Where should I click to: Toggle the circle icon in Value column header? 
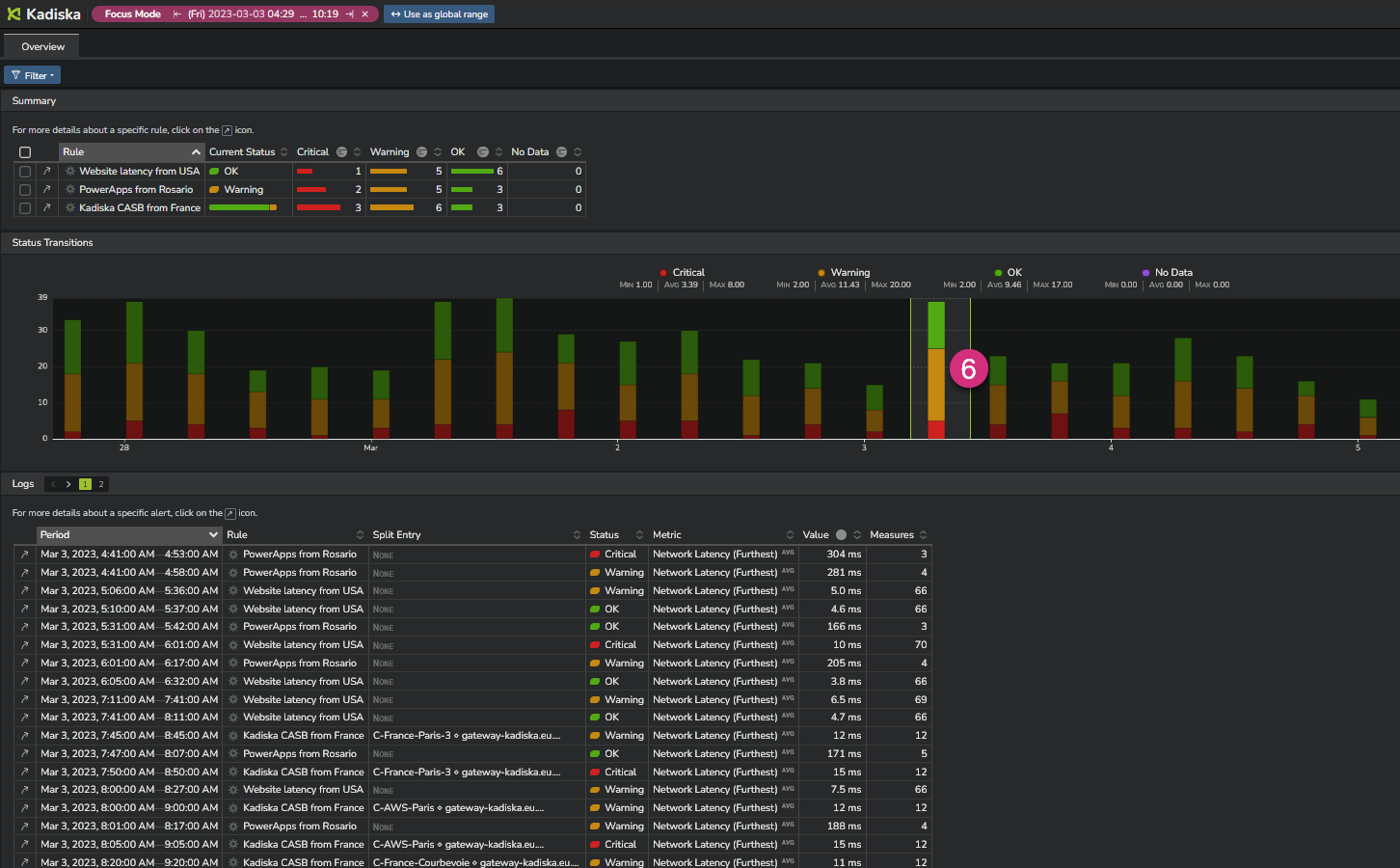click(x=841, y=535)
